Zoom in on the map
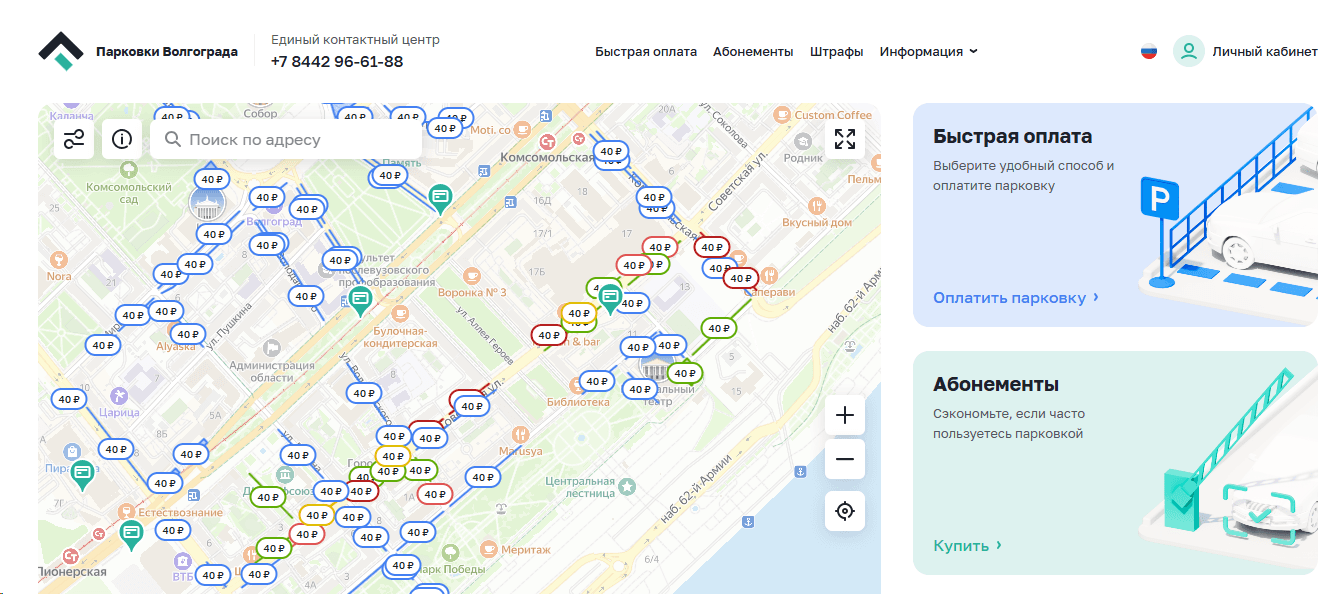Image resolution: width=1333 pixels, height=594 pixels. [845, 415]
